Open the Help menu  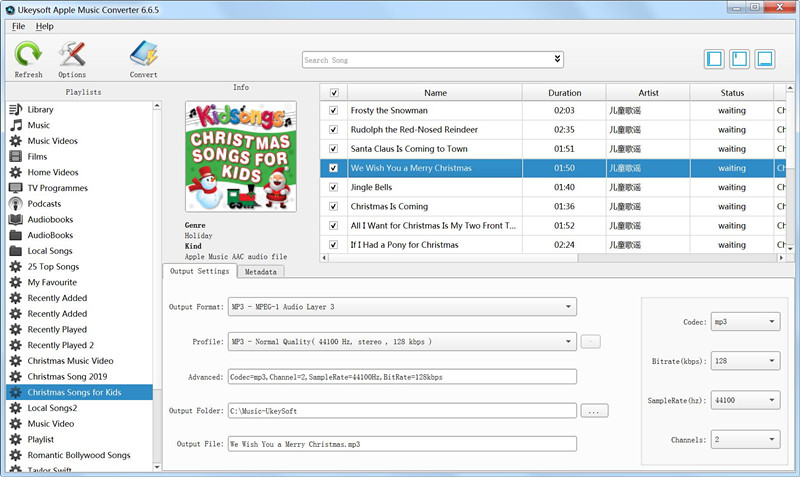tap(45, 26)
